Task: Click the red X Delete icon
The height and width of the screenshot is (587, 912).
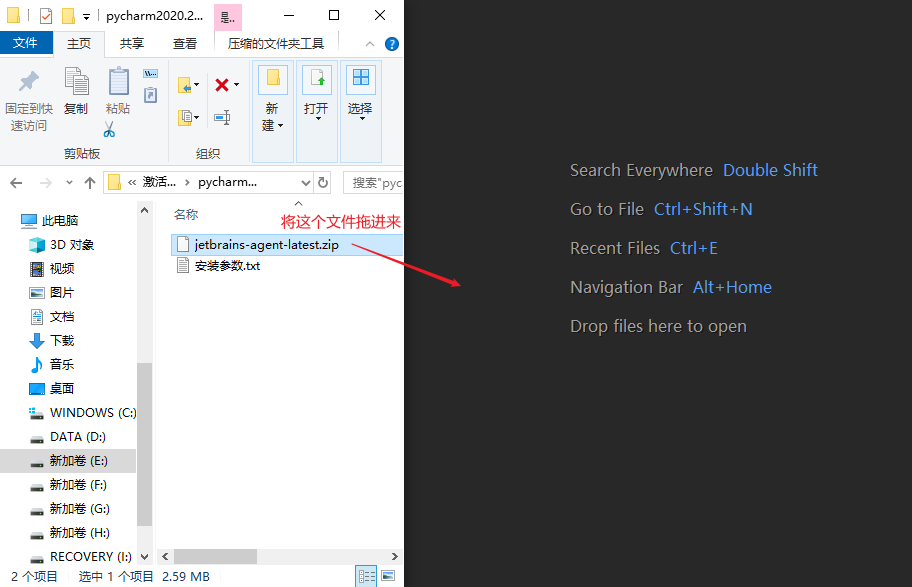Action: [222, 85]
